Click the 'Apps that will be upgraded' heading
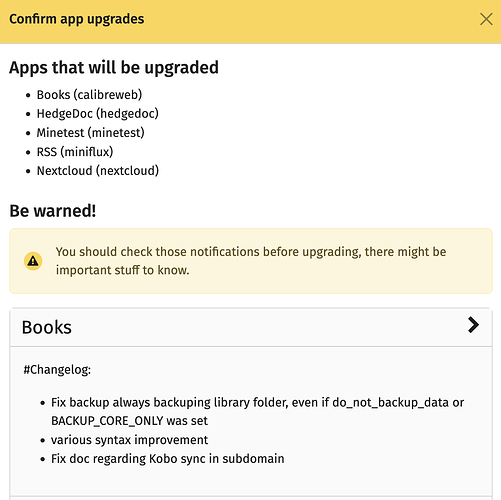 [114, 68]
